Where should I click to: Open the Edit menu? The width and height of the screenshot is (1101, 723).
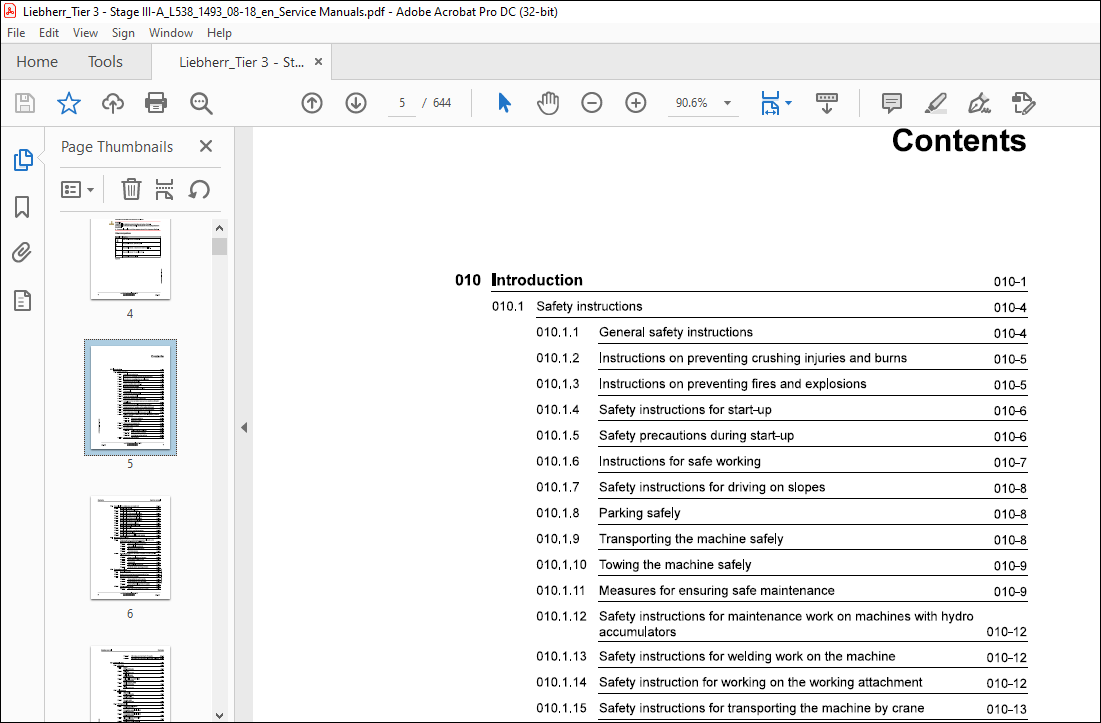[48, 33]
